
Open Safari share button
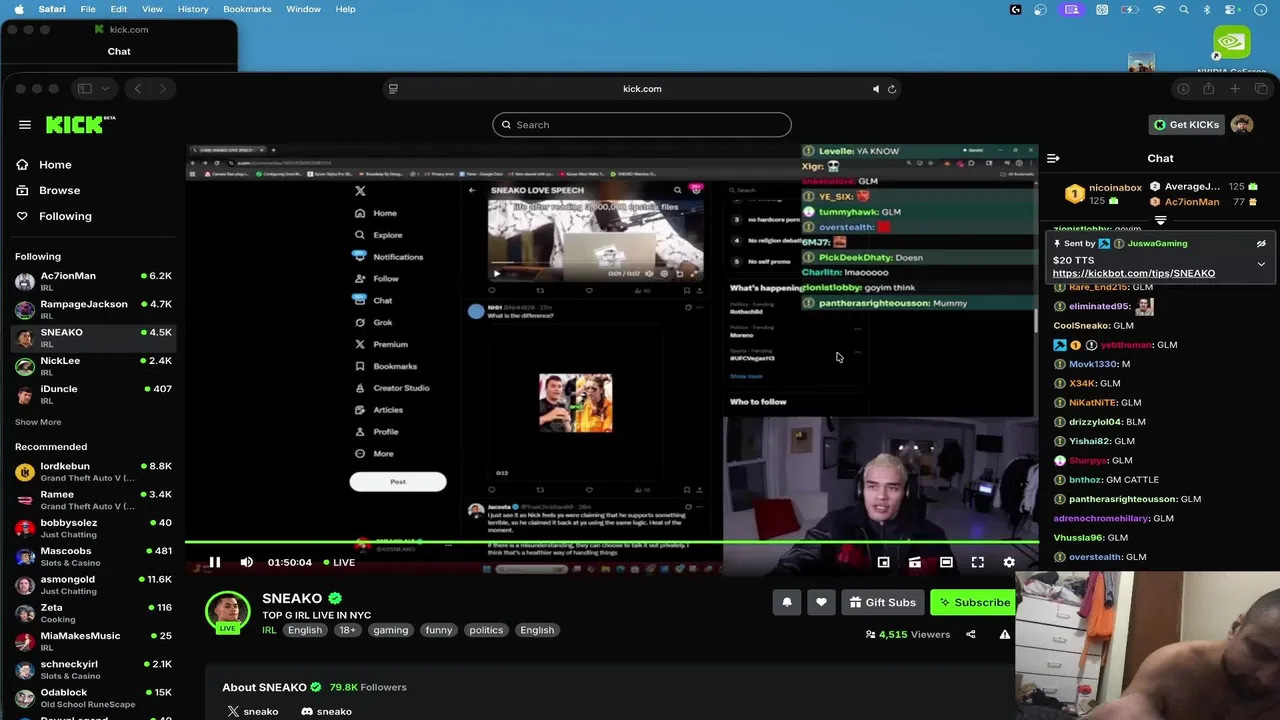pos(1208,89)
